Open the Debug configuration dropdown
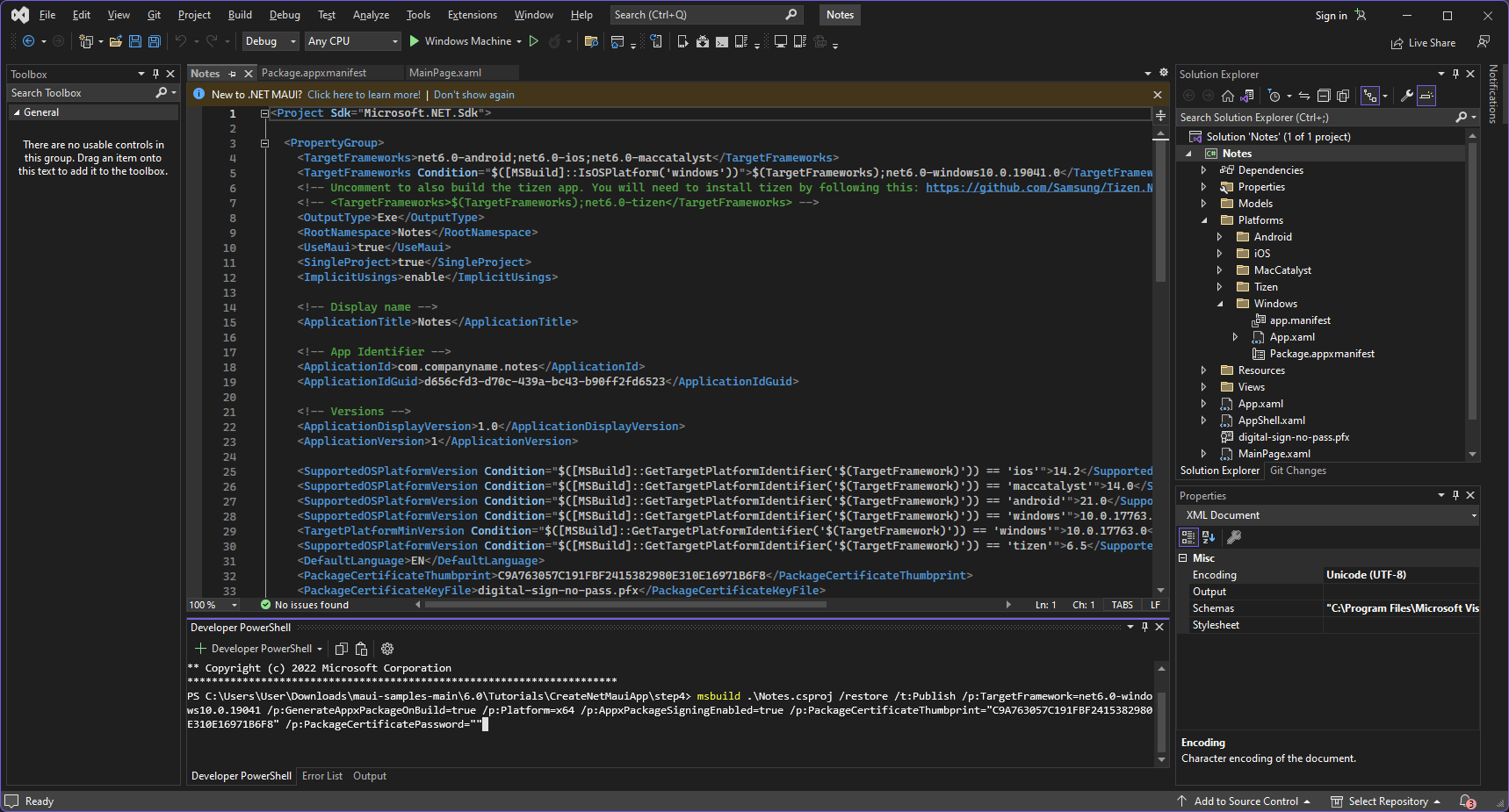 pyautogui.click(x=271, y=41)
